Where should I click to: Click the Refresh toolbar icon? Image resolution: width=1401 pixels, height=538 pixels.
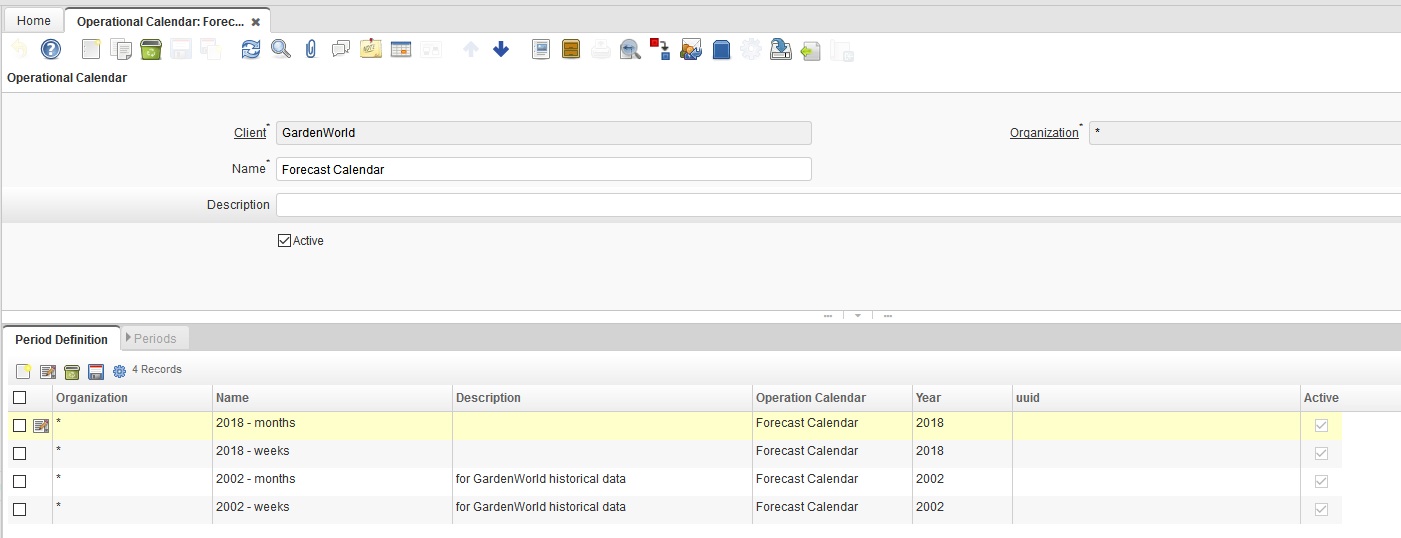coord(251,49)
